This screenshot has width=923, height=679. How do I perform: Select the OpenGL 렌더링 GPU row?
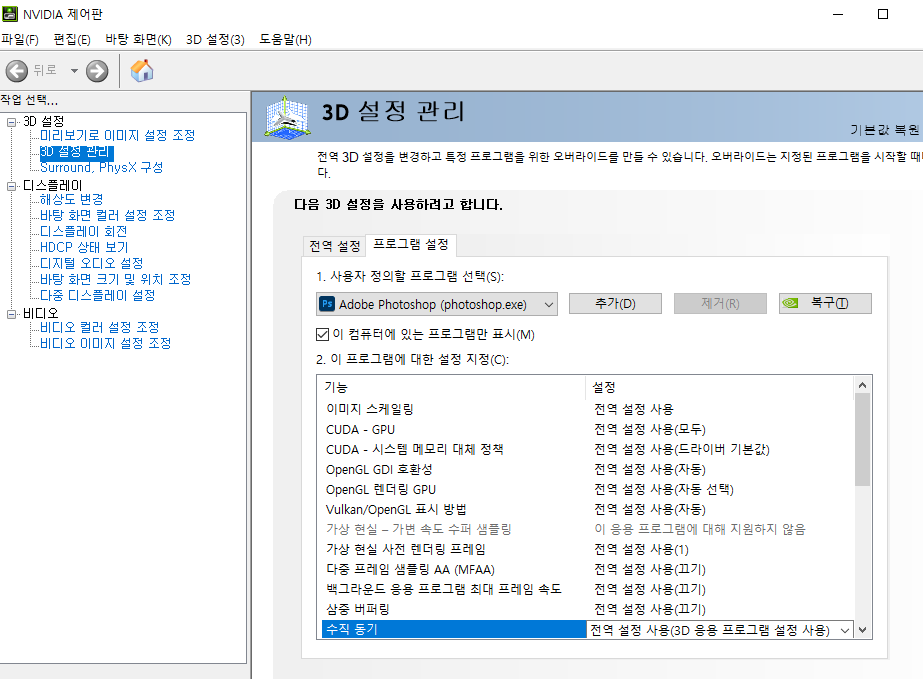(x=586, y=489)
